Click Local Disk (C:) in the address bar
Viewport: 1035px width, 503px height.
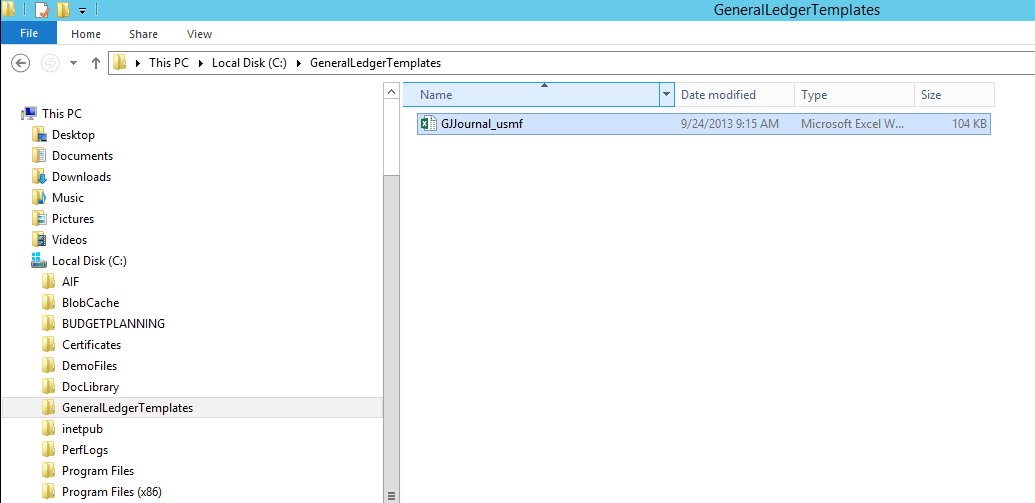(249, 63)
